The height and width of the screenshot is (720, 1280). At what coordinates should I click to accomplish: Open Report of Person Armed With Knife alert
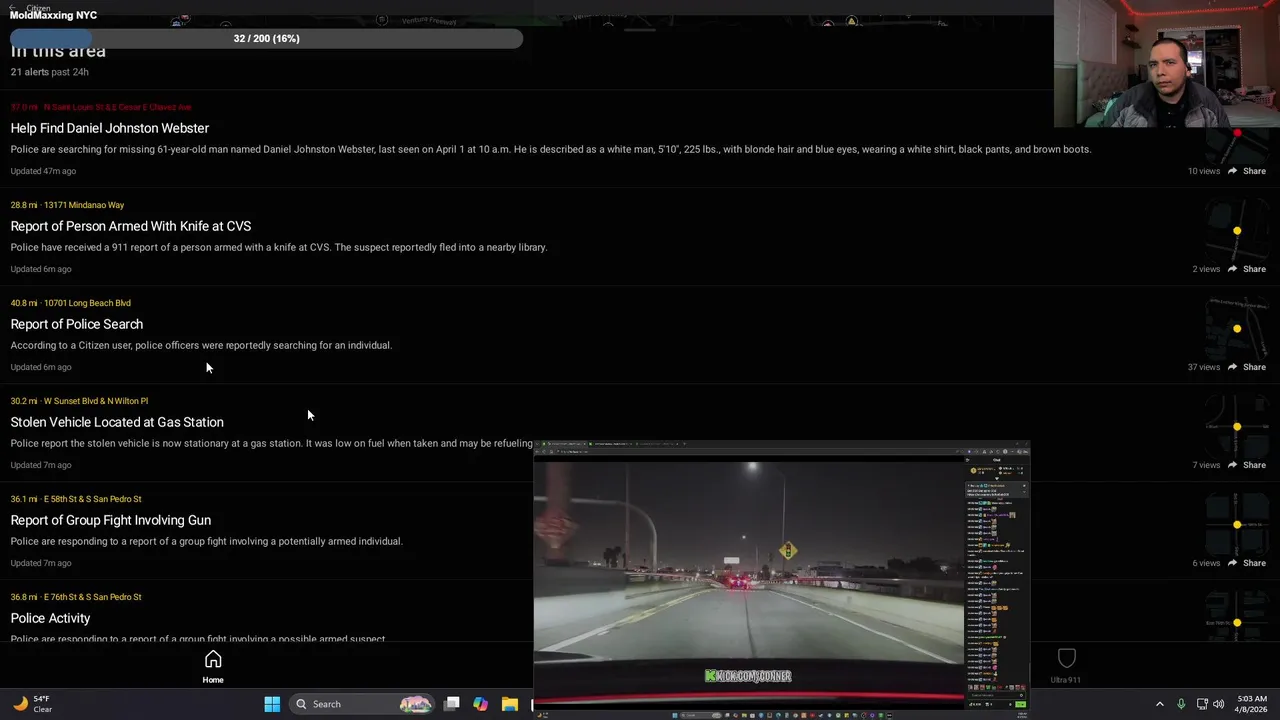pos(131,226)
